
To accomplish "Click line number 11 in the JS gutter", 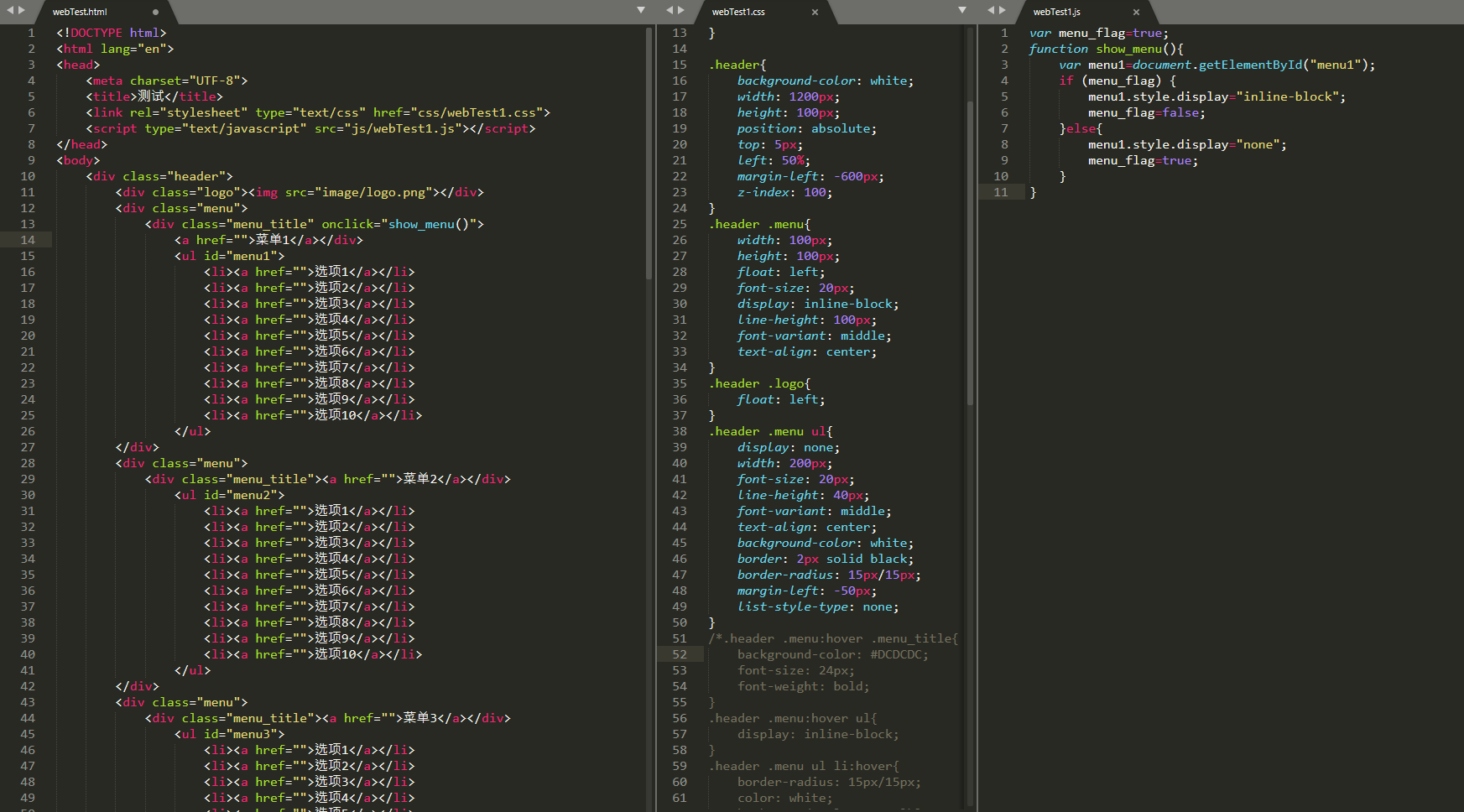I will tap(1001, 192).
